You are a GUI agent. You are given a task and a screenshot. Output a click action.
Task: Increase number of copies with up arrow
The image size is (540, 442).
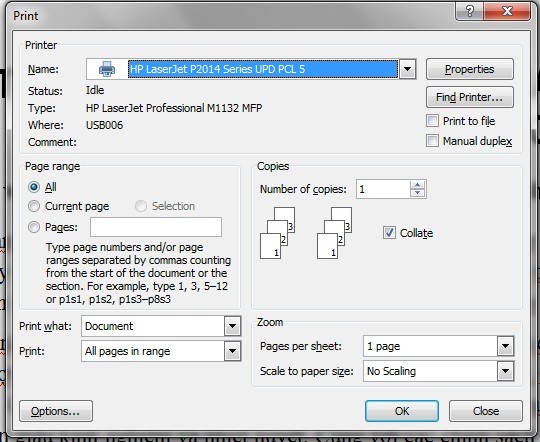click(417, 184)
